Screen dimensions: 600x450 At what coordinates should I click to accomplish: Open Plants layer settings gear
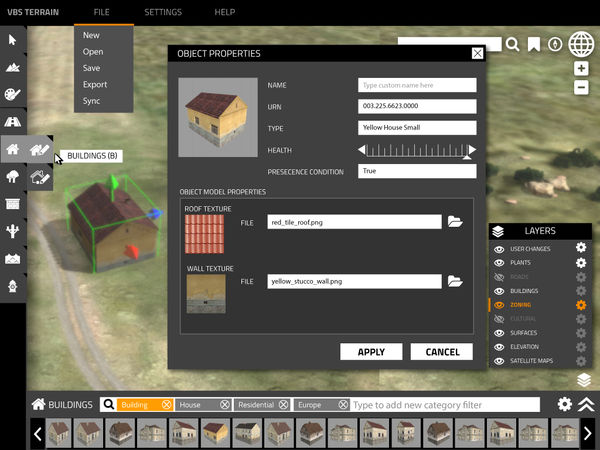tap(581, 262)
